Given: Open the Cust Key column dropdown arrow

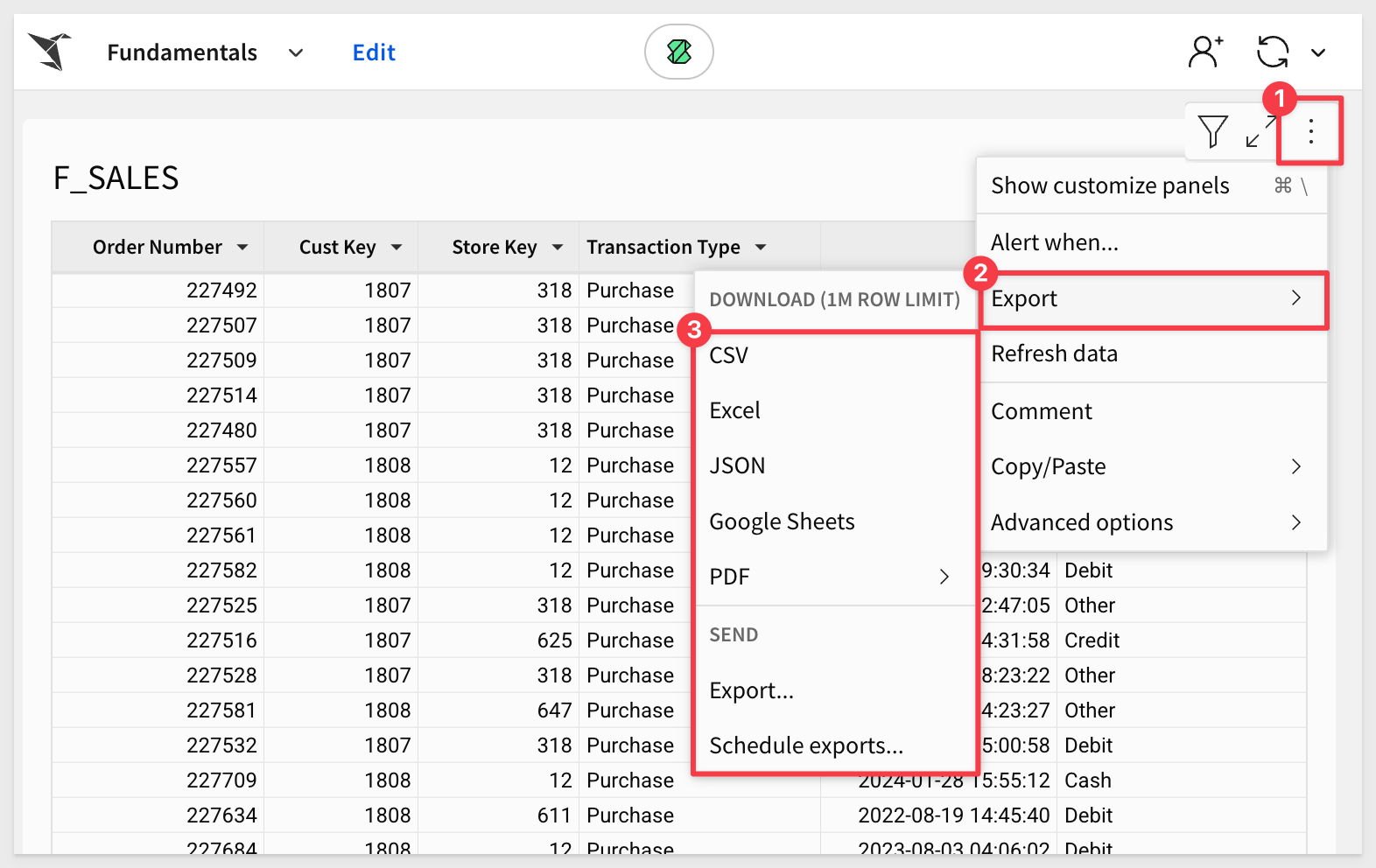Looking at the screenshot, I should (x=397, y=248).
